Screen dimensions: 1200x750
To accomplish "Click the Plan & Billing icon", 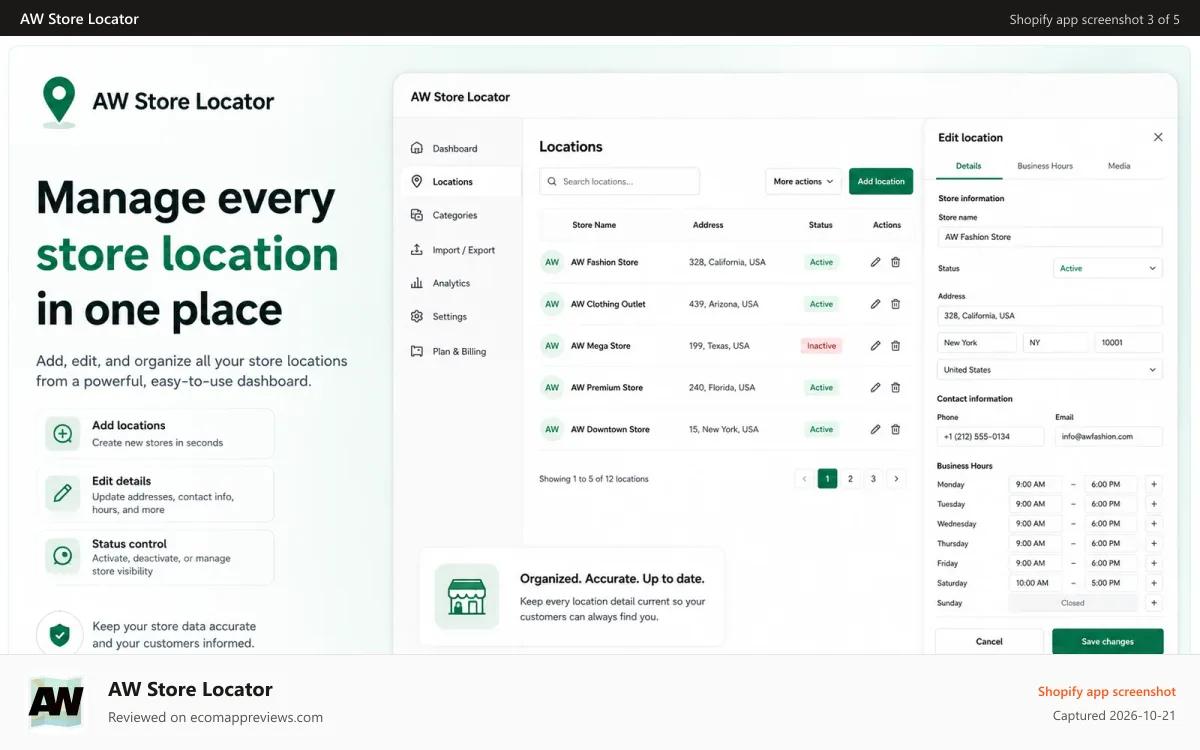I will coord(417,351).
